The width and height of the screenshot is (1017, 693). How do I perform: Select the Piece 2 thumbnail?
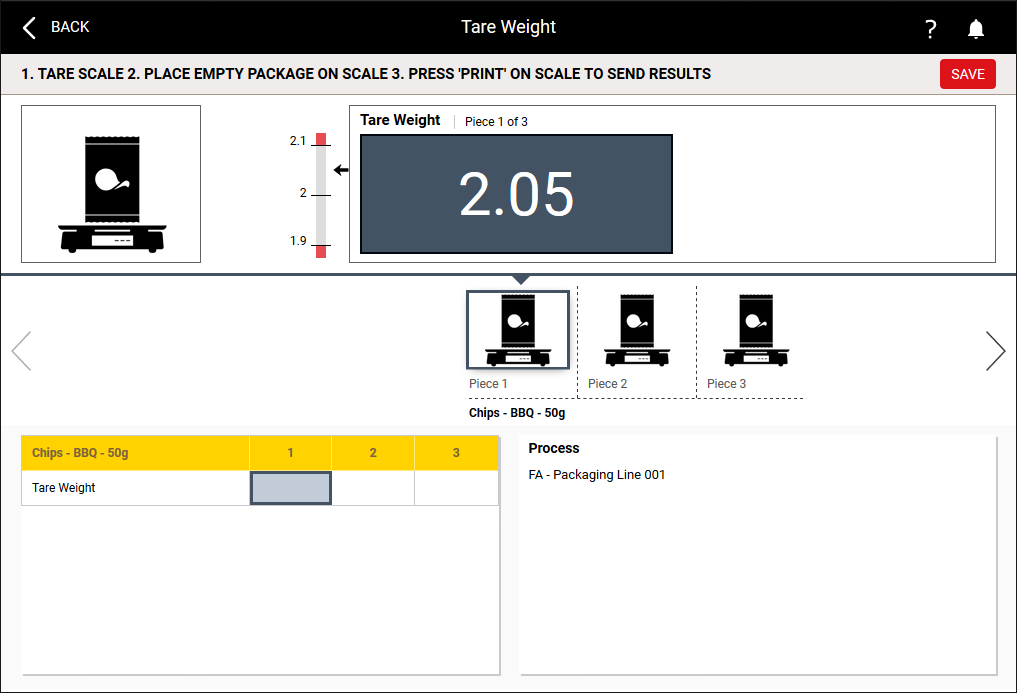coord(636,330)
